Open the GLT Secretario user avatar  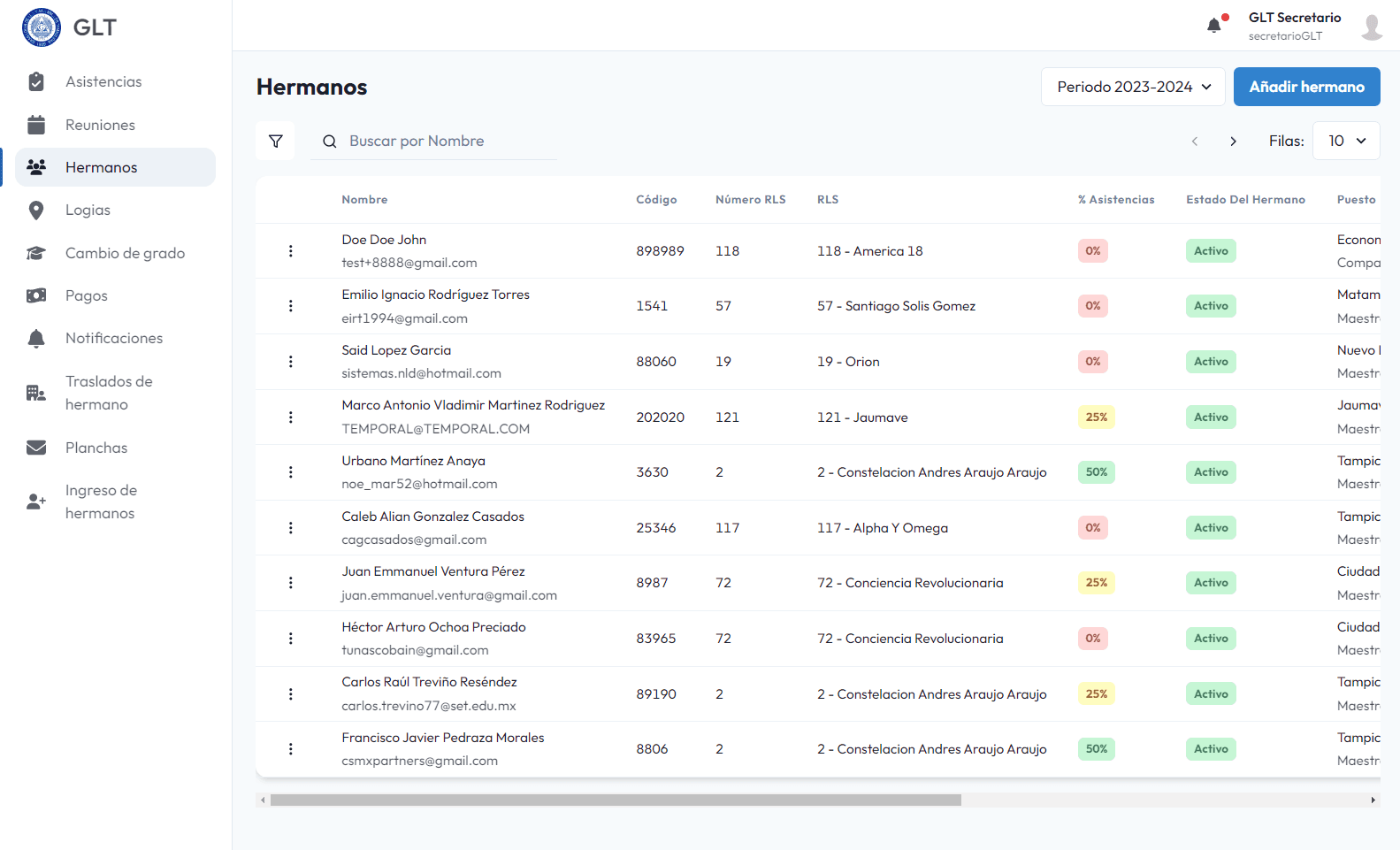1372,27
